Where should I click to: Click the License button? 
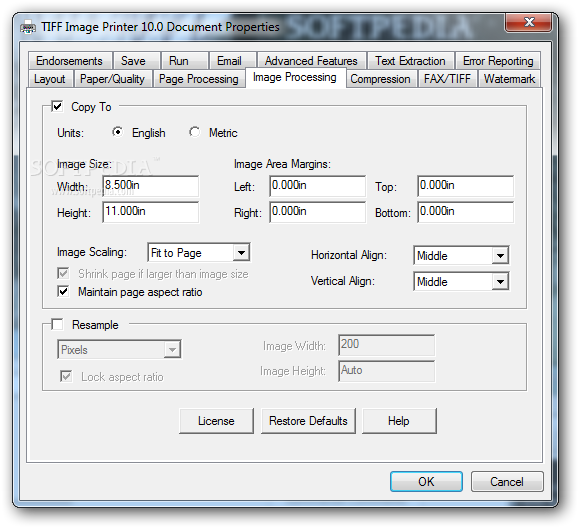click(x=216, y=421)
